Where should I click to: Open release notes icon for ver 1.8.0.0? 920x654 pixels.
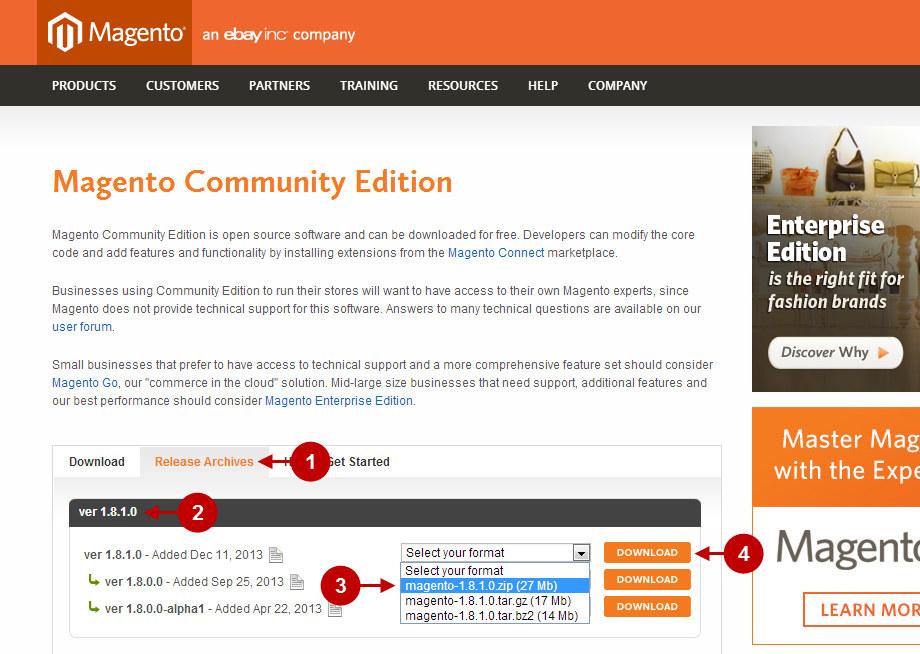pos(297,582)
